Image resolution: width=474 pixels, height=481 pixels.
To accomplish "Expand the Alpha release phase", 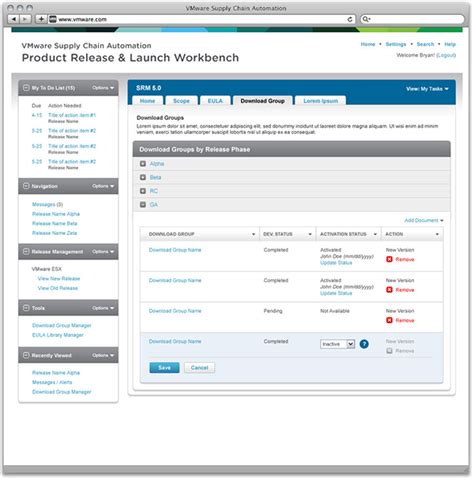I will 143,164.
